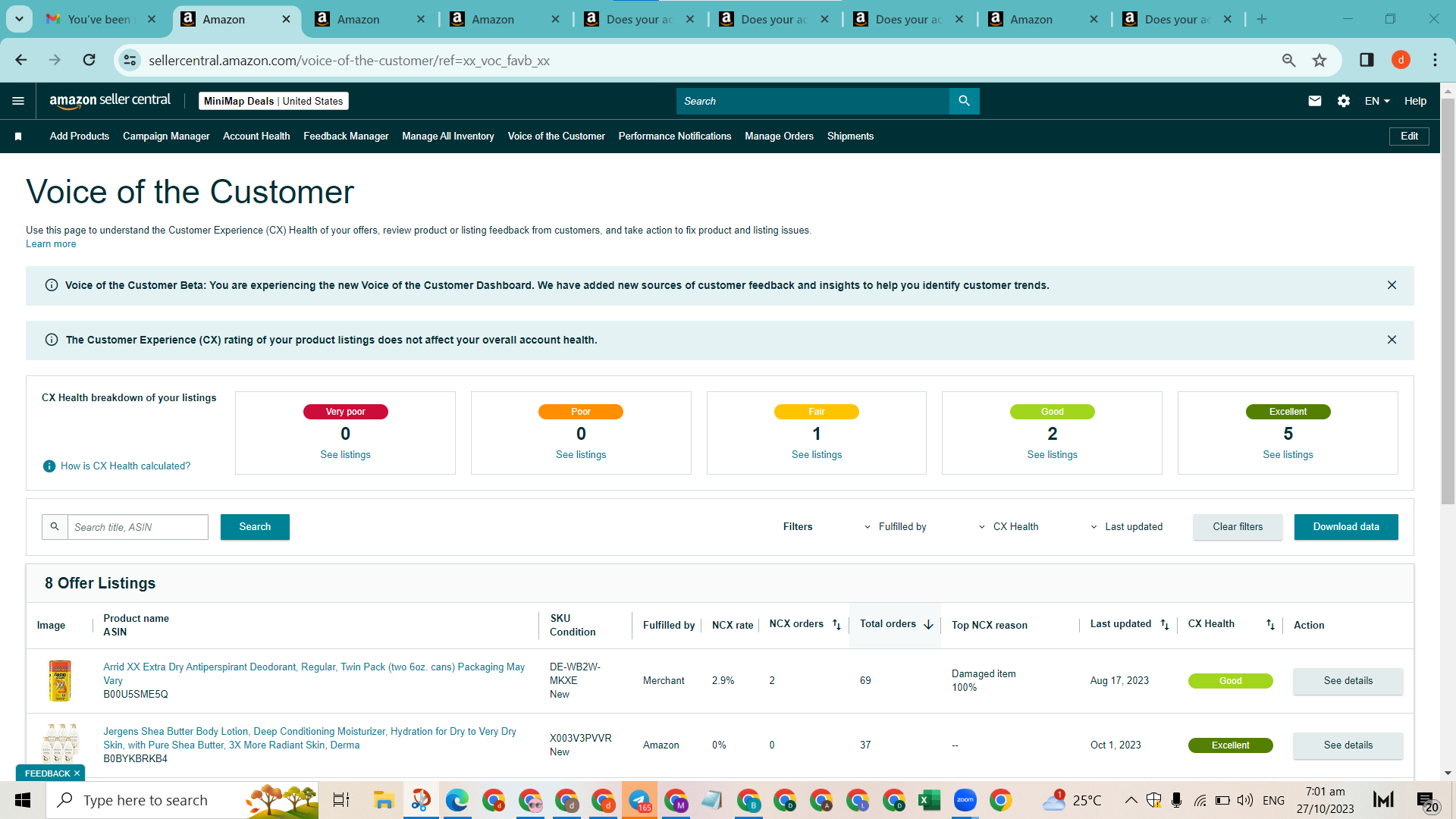Close the FEEDBACK tab with its X
Screen dimensions: 1456x819
tap(77, 773)
